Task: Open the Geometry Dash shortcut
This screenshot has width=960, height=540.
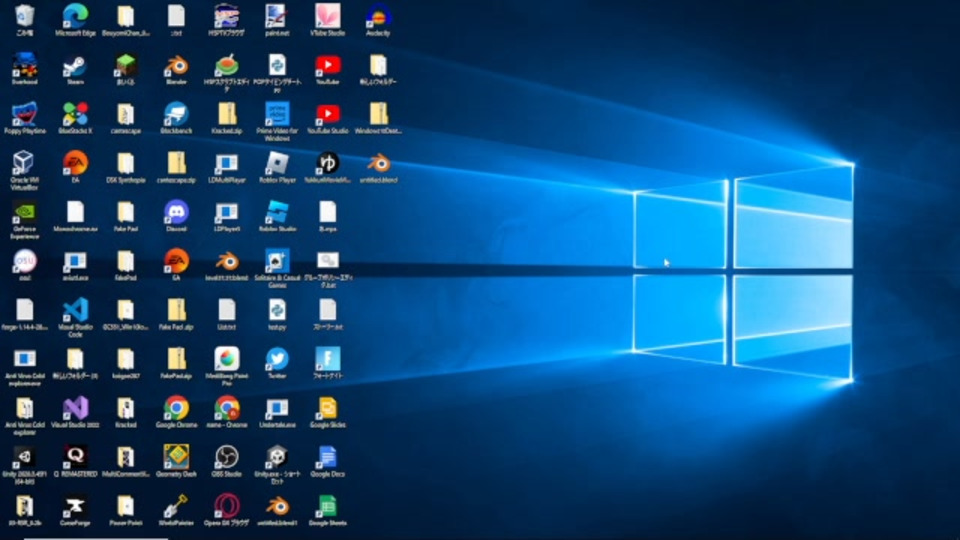Action: point(176,457)
